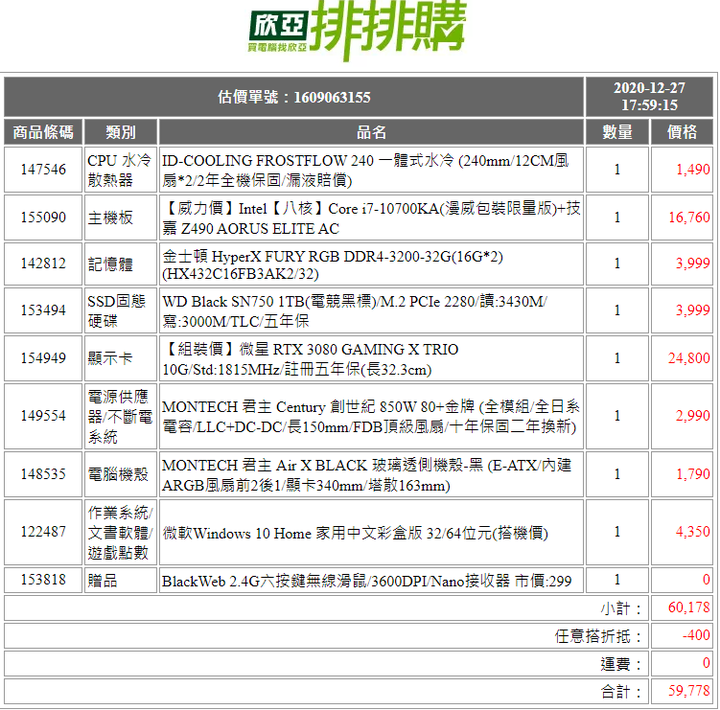Click the price 1,790
Image resolution: width=720 pixels, height=710 pixels.
(692, 474)
